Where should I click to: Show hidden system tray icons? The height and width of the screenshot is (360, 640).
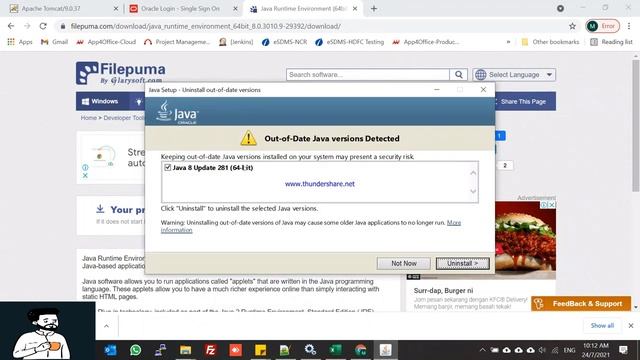pyautogui.click(x=482, y=350)
